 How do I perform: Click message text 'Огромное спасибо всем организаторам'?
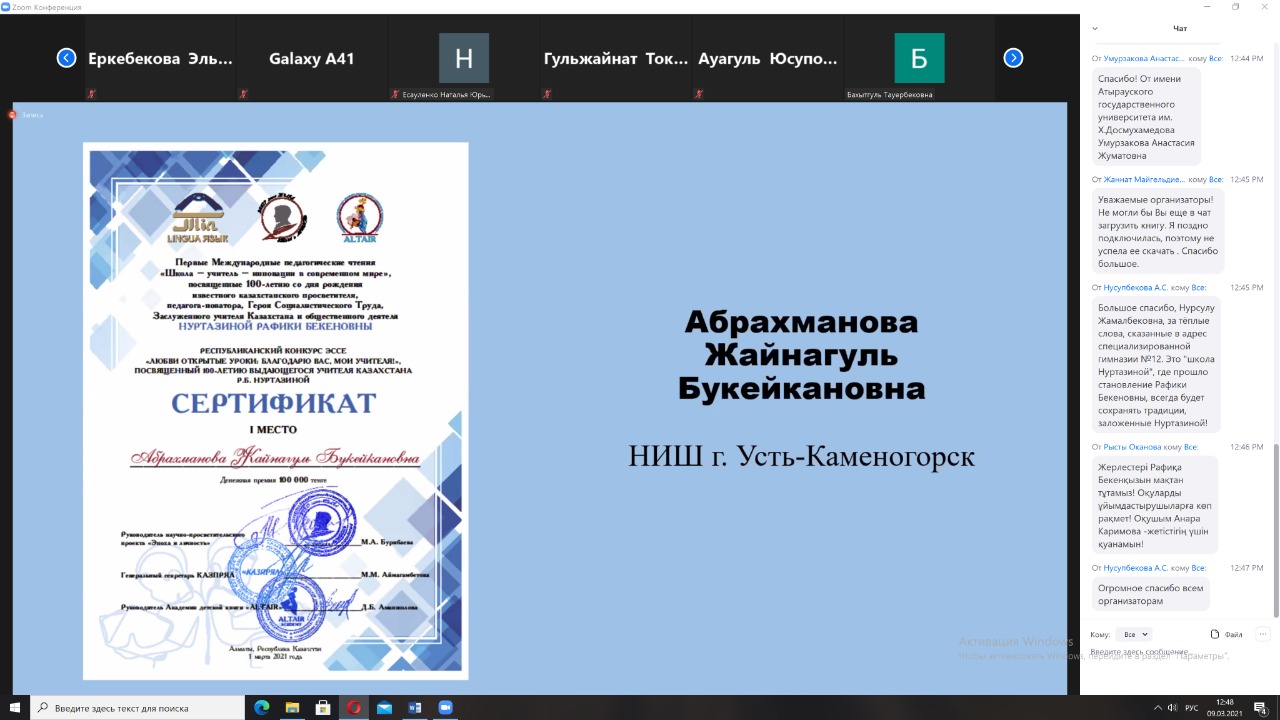(1150, 595)
